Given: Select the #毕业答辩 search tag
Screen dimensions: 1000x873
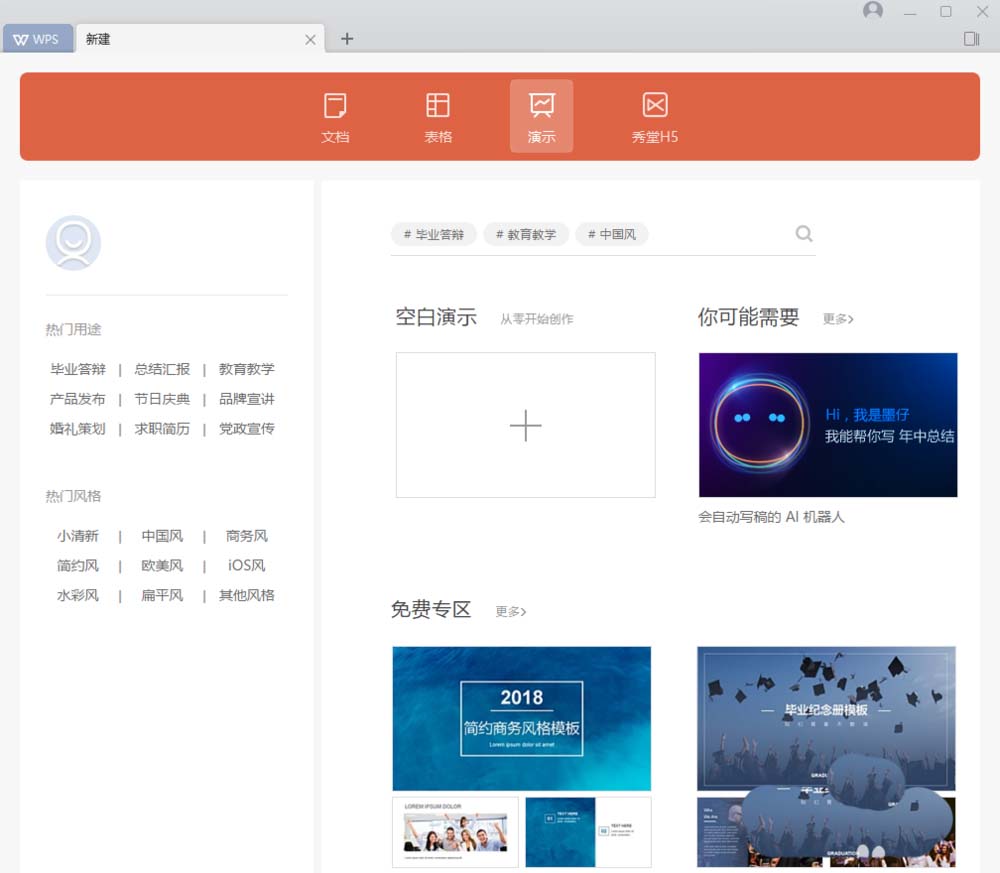Looking at the screenshot, I should tap(433, 233).
